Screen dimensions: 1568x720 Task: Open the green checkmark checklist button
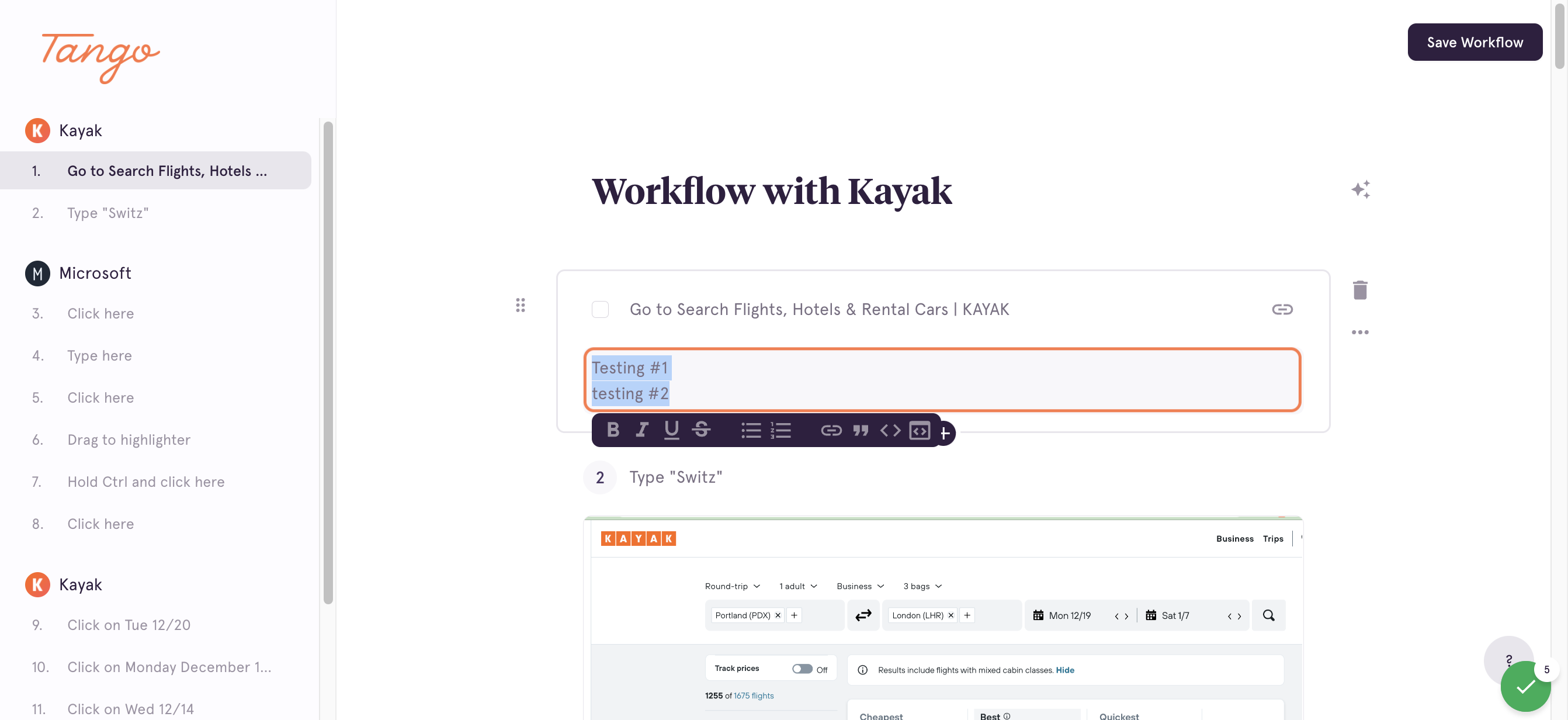pyautogui.click(x=1525, y=687)
